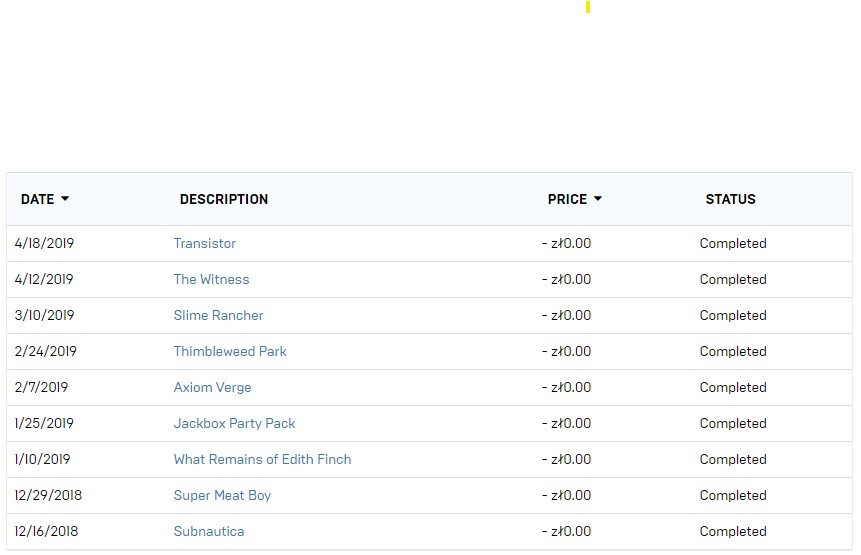This screenshot has height=555, width=861.
Task: Sort transactions by the PRICE column arrow
Action: [598, 199]
